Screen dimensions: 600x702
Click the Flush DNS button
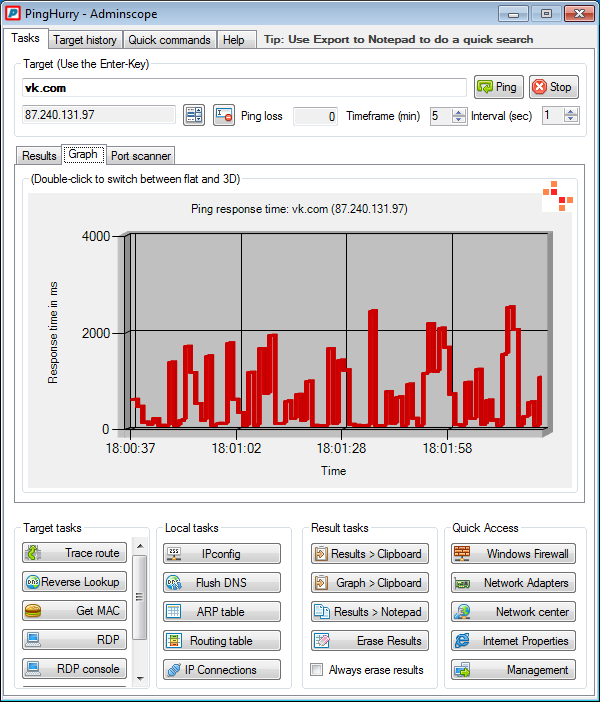[x=222, y=582]
